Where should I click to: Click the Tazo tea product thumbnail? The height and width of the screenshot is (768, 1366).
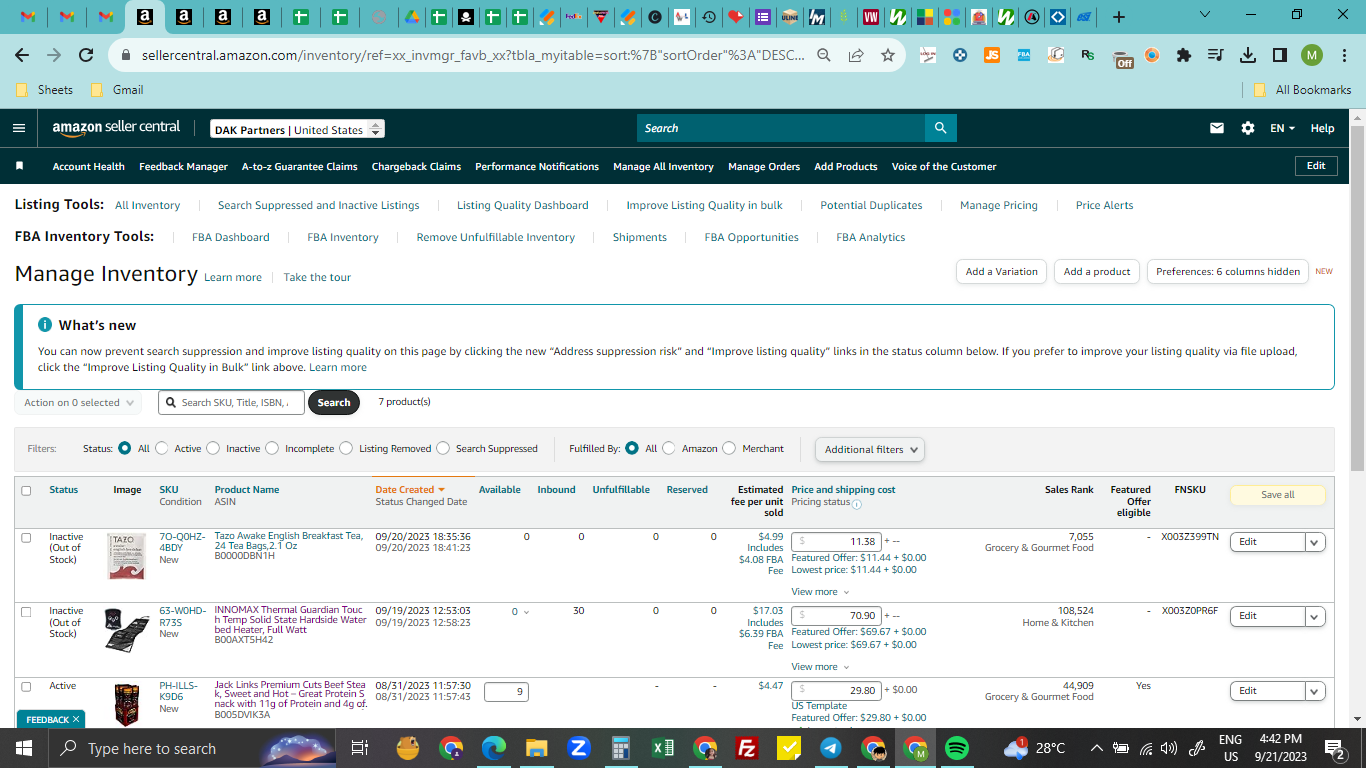(x=126, y=555)
